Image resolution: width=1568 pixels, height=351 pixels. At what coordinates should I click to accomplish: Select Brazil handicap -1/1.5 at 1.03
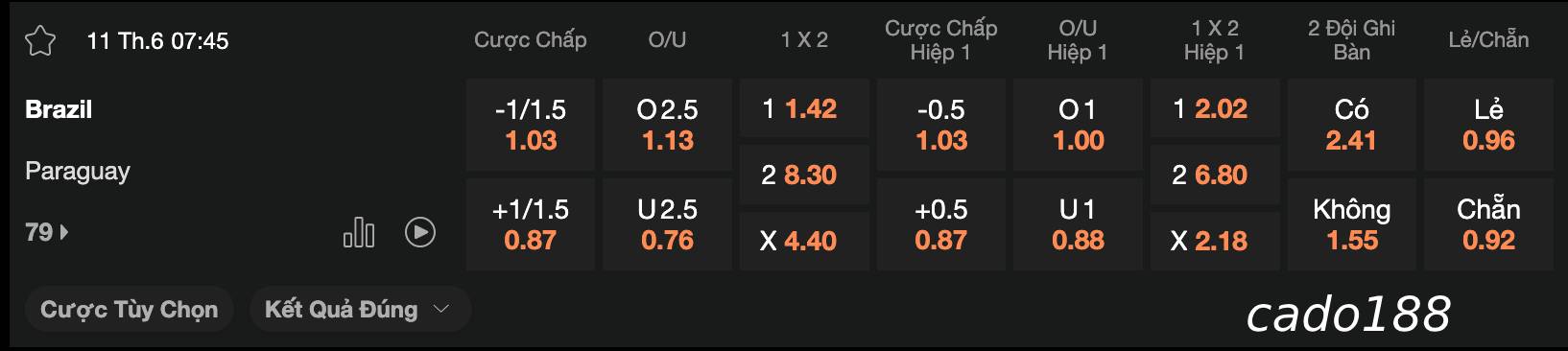point(531,125)
